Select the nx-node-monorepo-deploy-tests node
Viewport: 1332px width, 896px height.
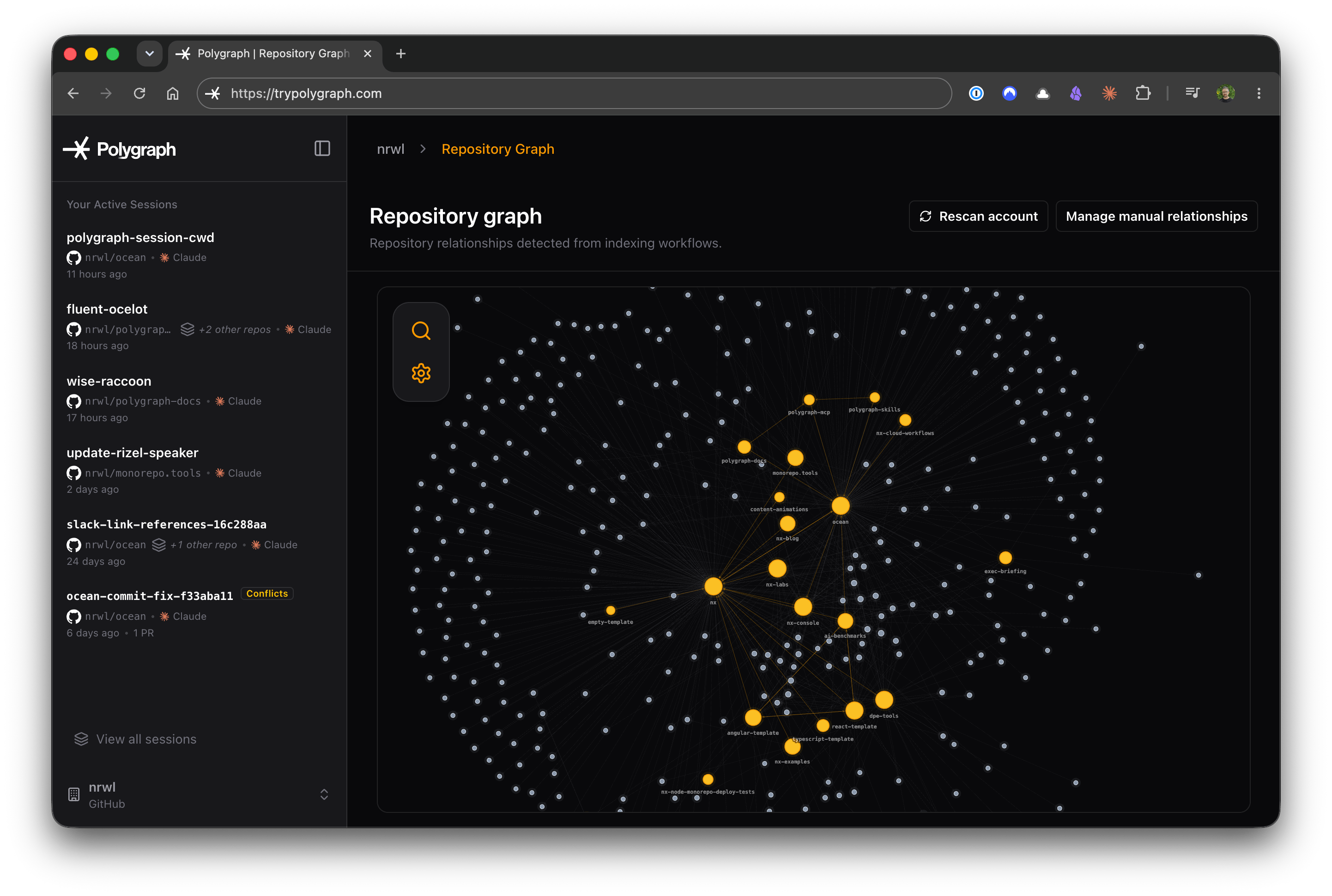tap(708, 780)
